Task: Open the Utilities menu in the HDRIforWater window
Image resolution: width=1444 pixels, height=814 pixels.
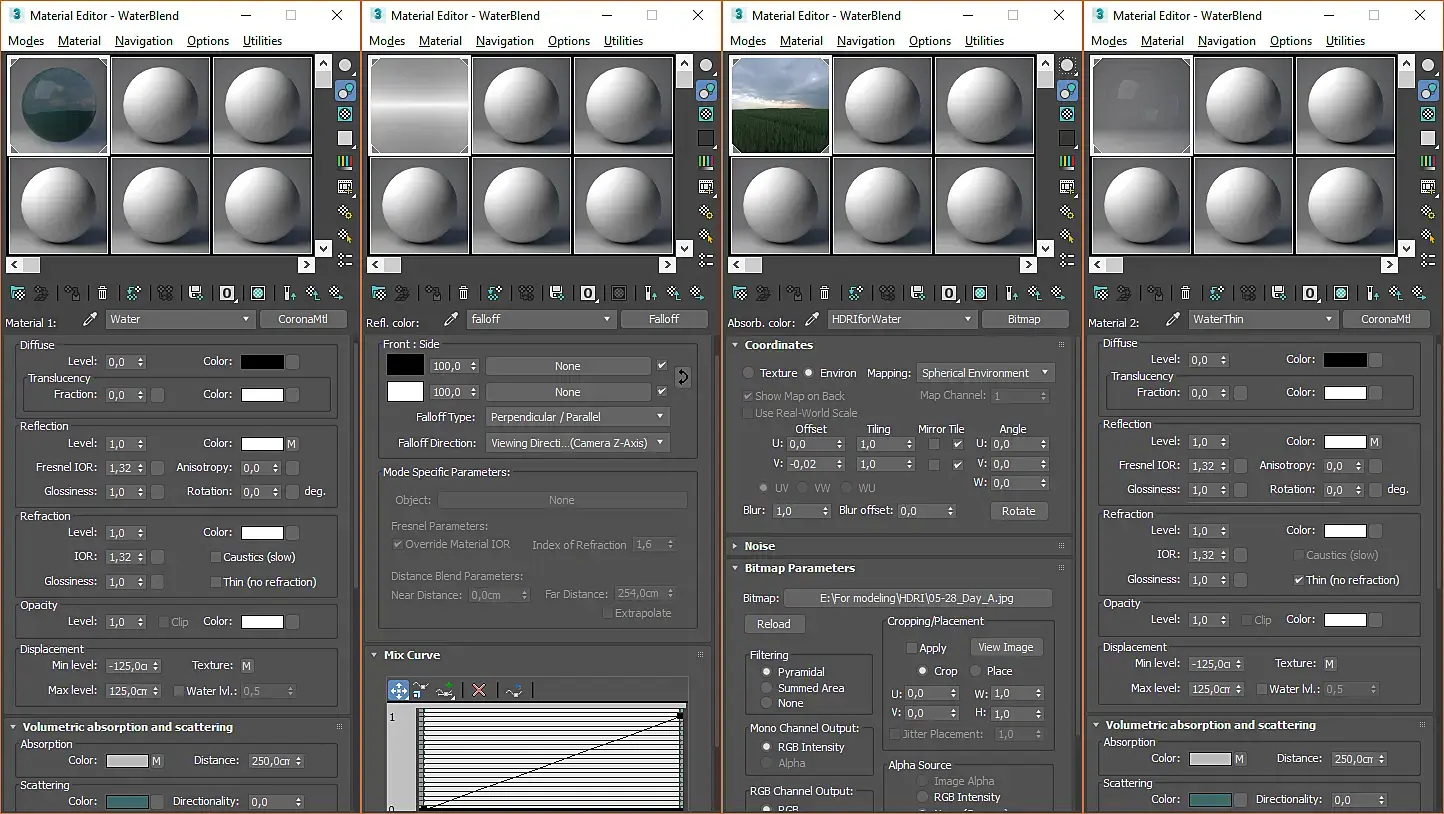Action: coord(984,41)
